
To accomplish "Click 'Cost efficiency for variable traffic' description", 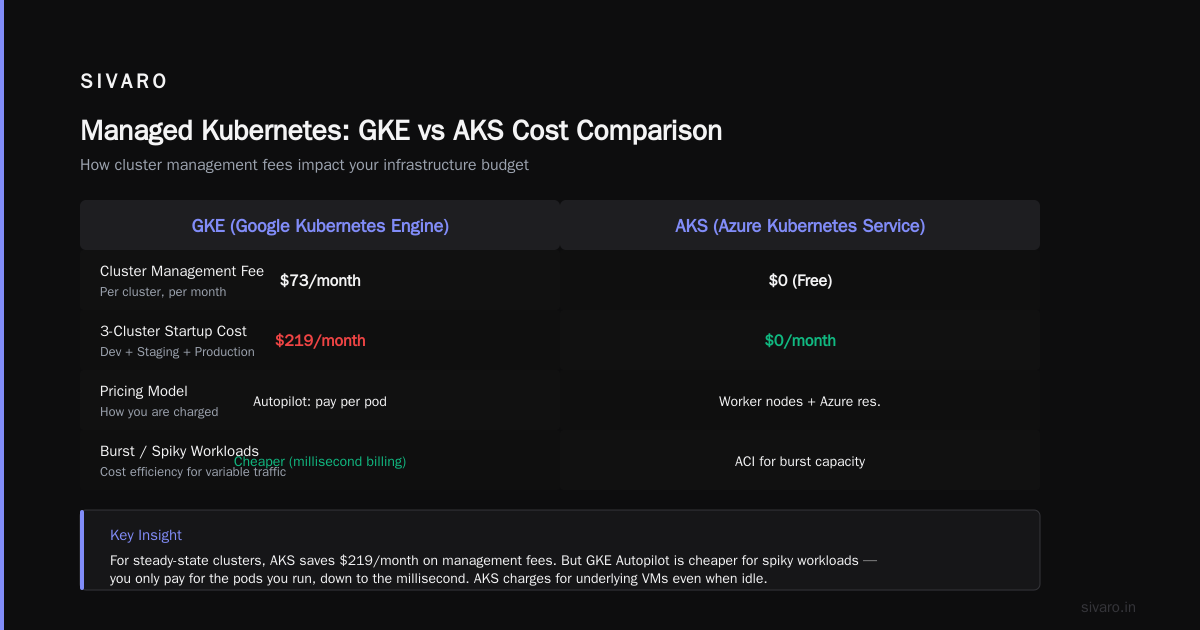I will point(193,472).
